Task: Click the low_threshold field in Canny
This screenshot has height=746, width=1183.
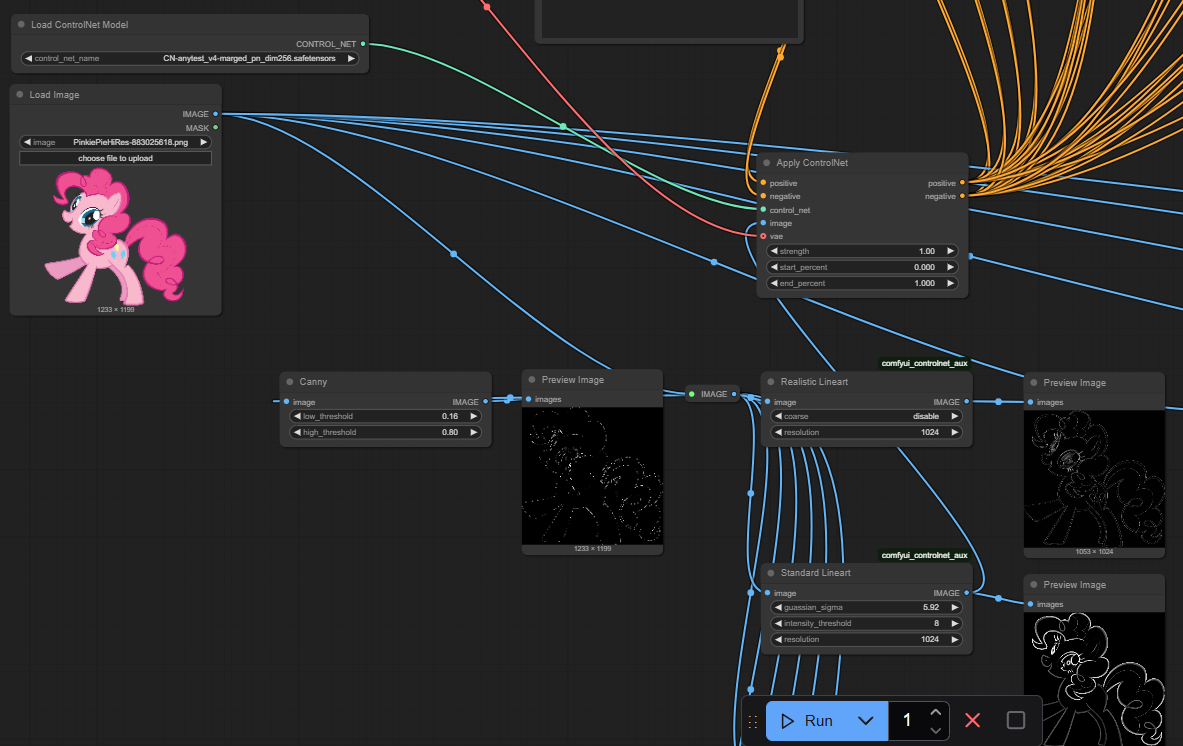Action: coord(386,416)
